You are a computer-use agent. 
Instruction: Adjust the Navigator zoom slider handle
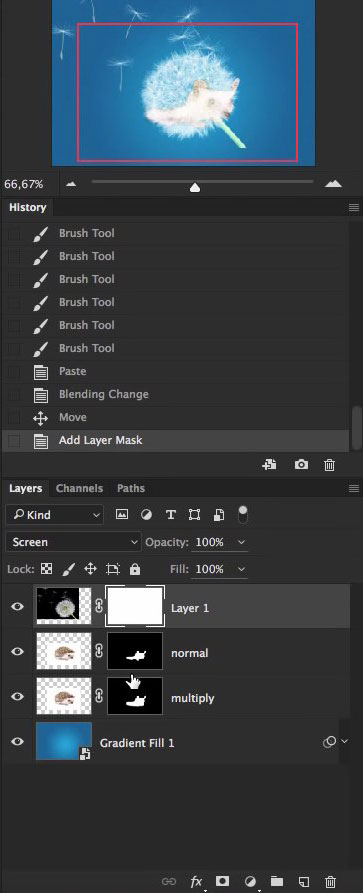tap(195, 187)
